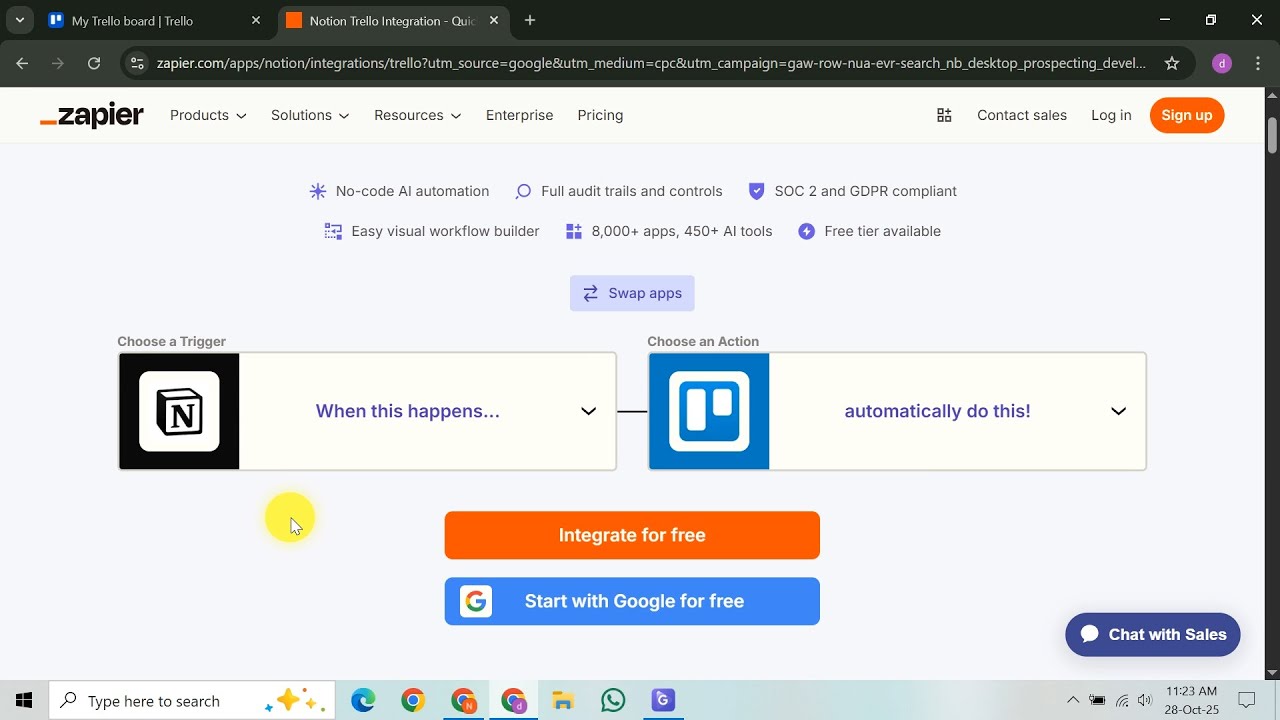Click the browser address bar URL
The height and width of the screenshot is (720, 1280).
[x=651, y=63]
